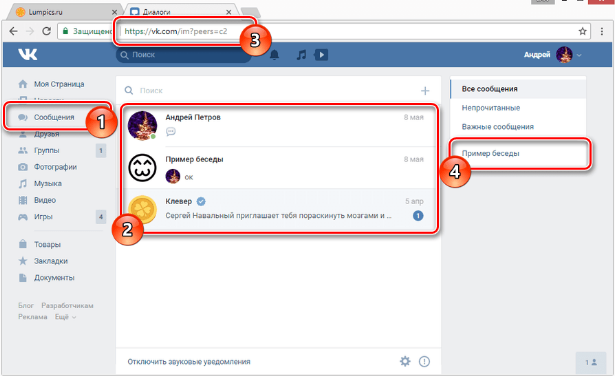Click the Группы people icon
Image resolution: width=615 pixels, height=376 pixels.
(x=23, y=150)
